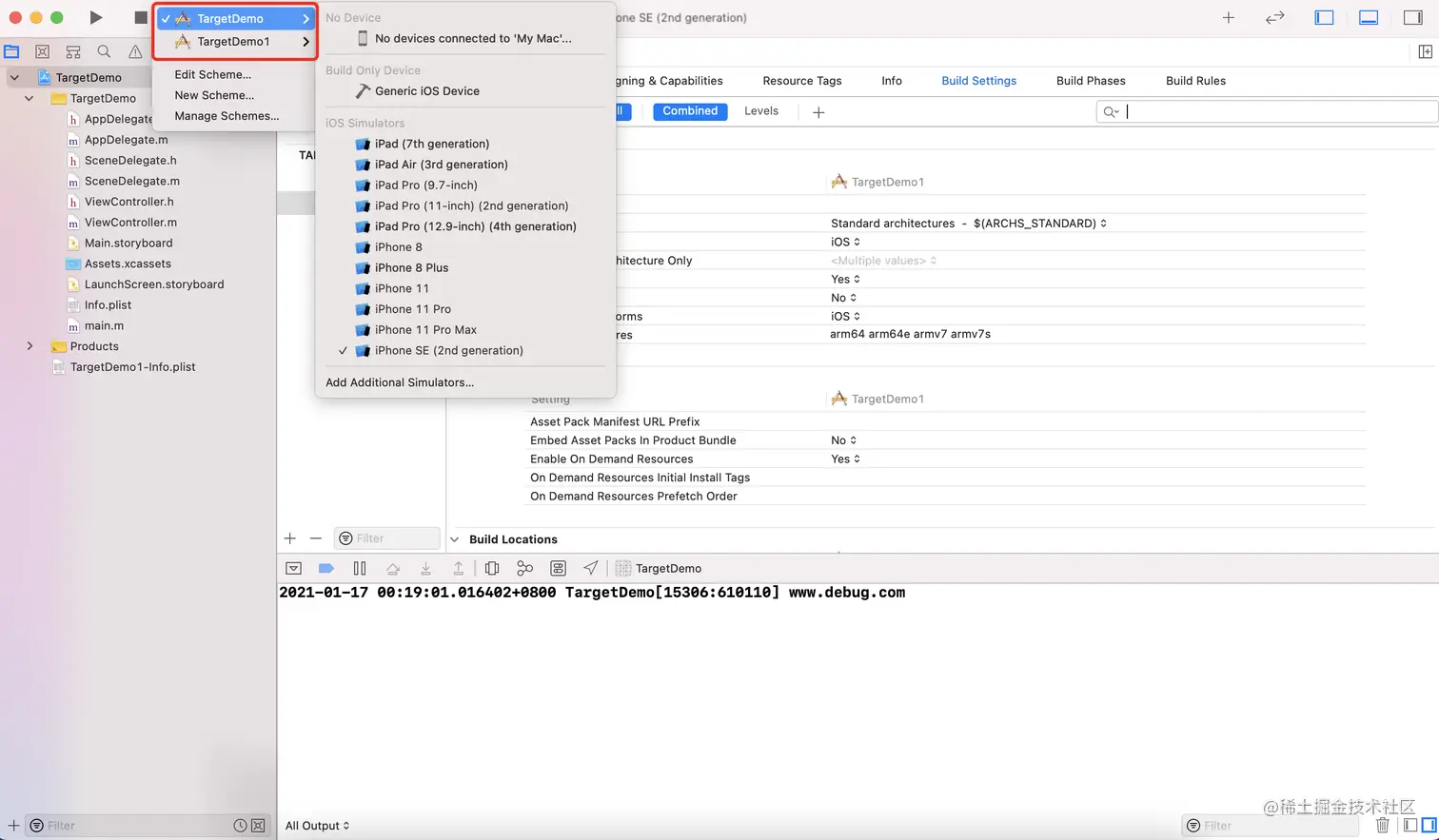Toggle the source-control status filter icon
The height and width of the screenshot is (840, 1439).
pyautogui.click(x=258, y=826)
